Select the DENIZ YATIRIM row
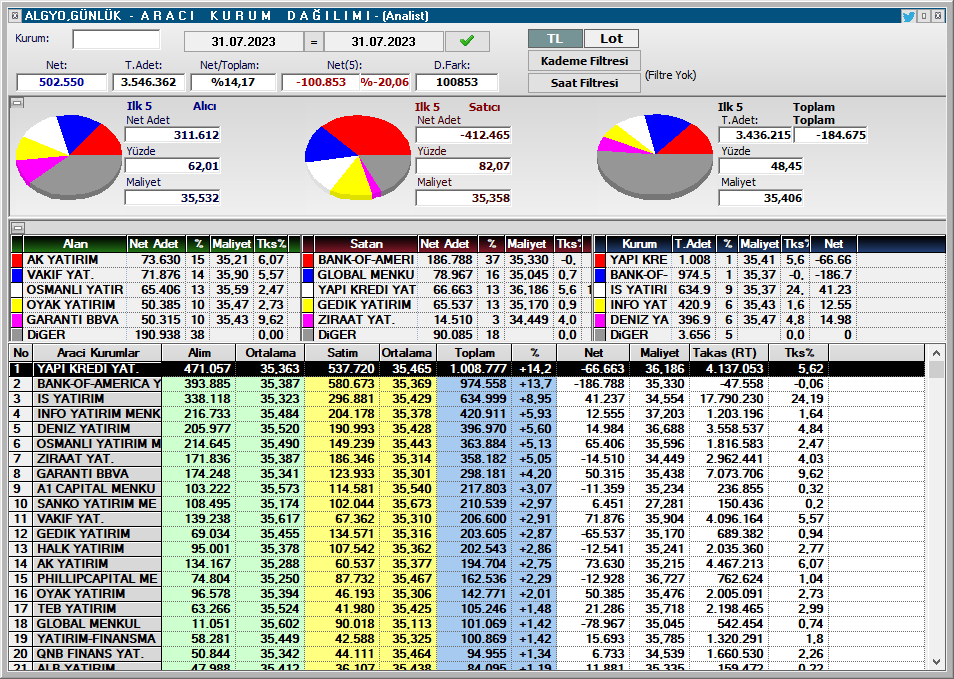Image resolution: width=954 pixels, height=679 pixels. 467,428
